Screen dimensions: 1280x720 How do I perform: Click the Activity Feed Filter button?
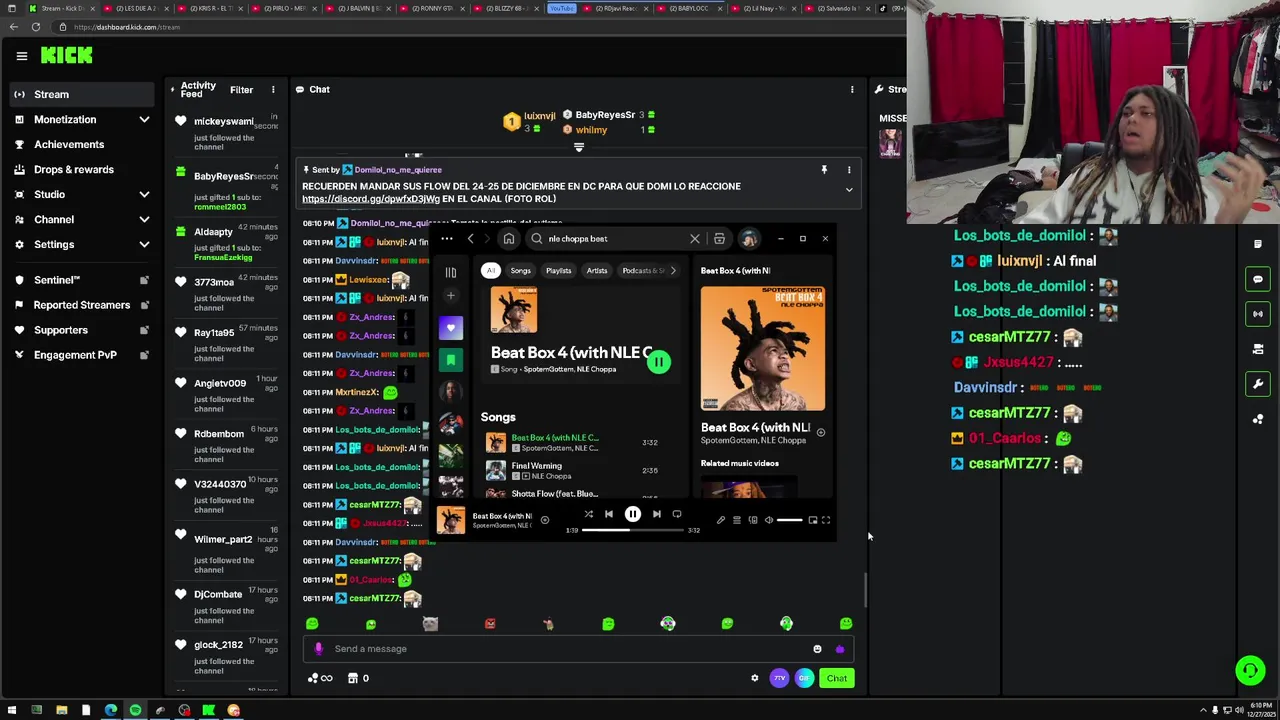pos(241,90)
